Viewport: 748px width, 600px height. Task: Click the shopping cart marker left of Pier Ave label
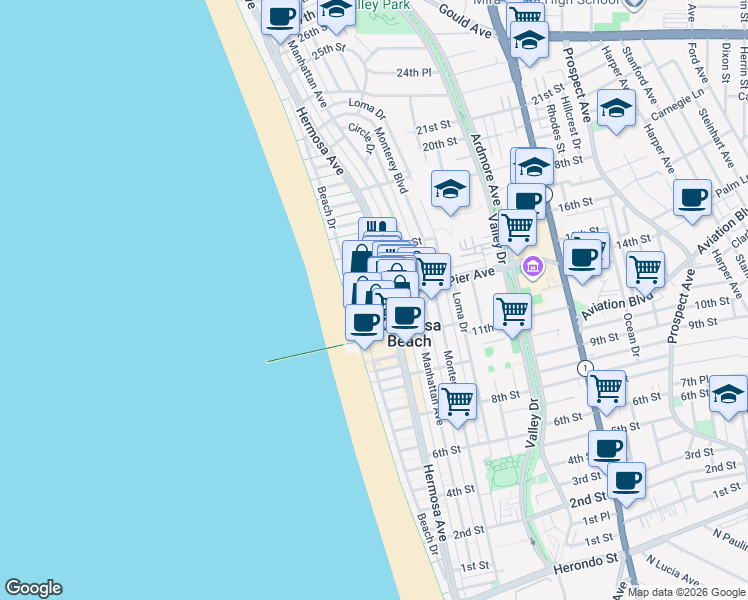coord(432,275)
